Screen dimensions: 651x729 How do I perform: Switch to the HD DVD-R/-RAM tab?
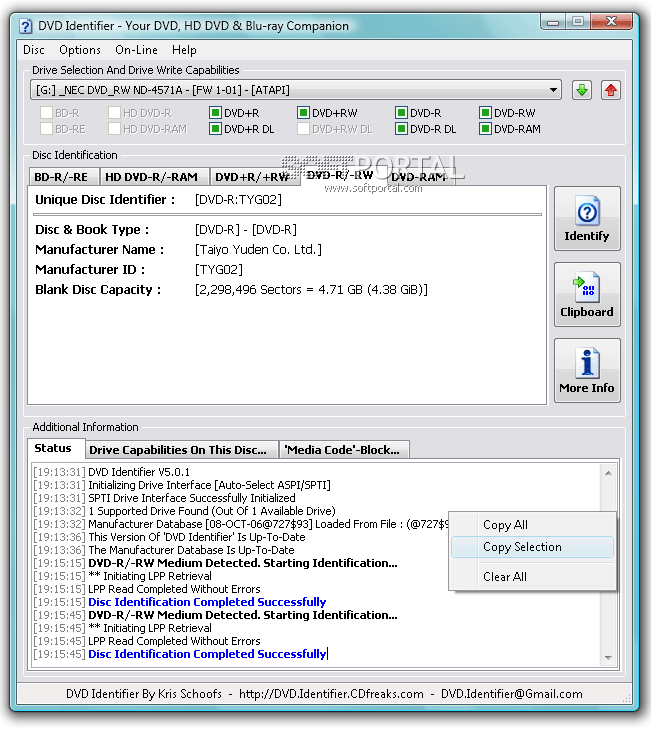(x=154, y=177)
